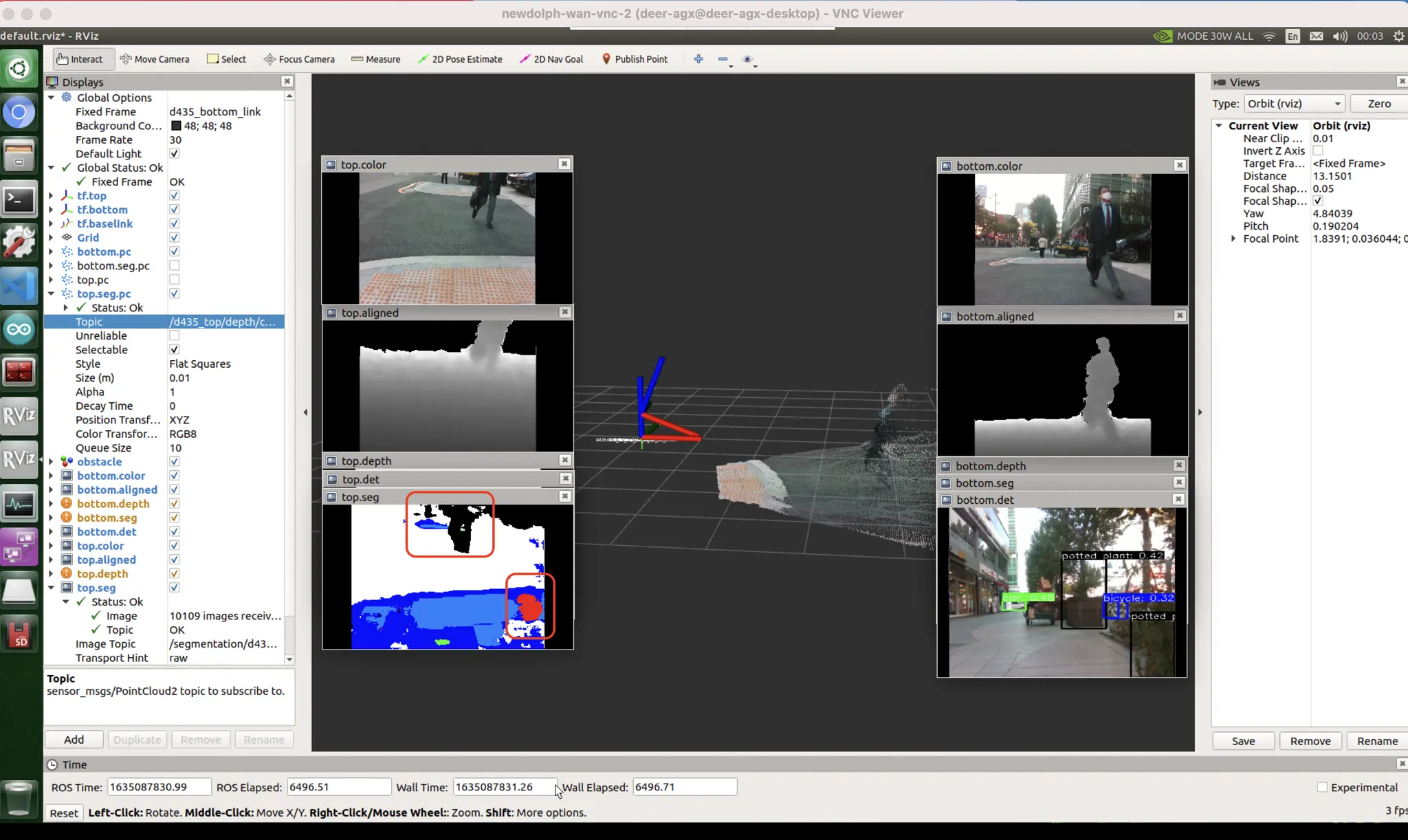Viewport: 1408px width, 840px height.
Task: Expand the tf.baselink display item
Action: 51,223
